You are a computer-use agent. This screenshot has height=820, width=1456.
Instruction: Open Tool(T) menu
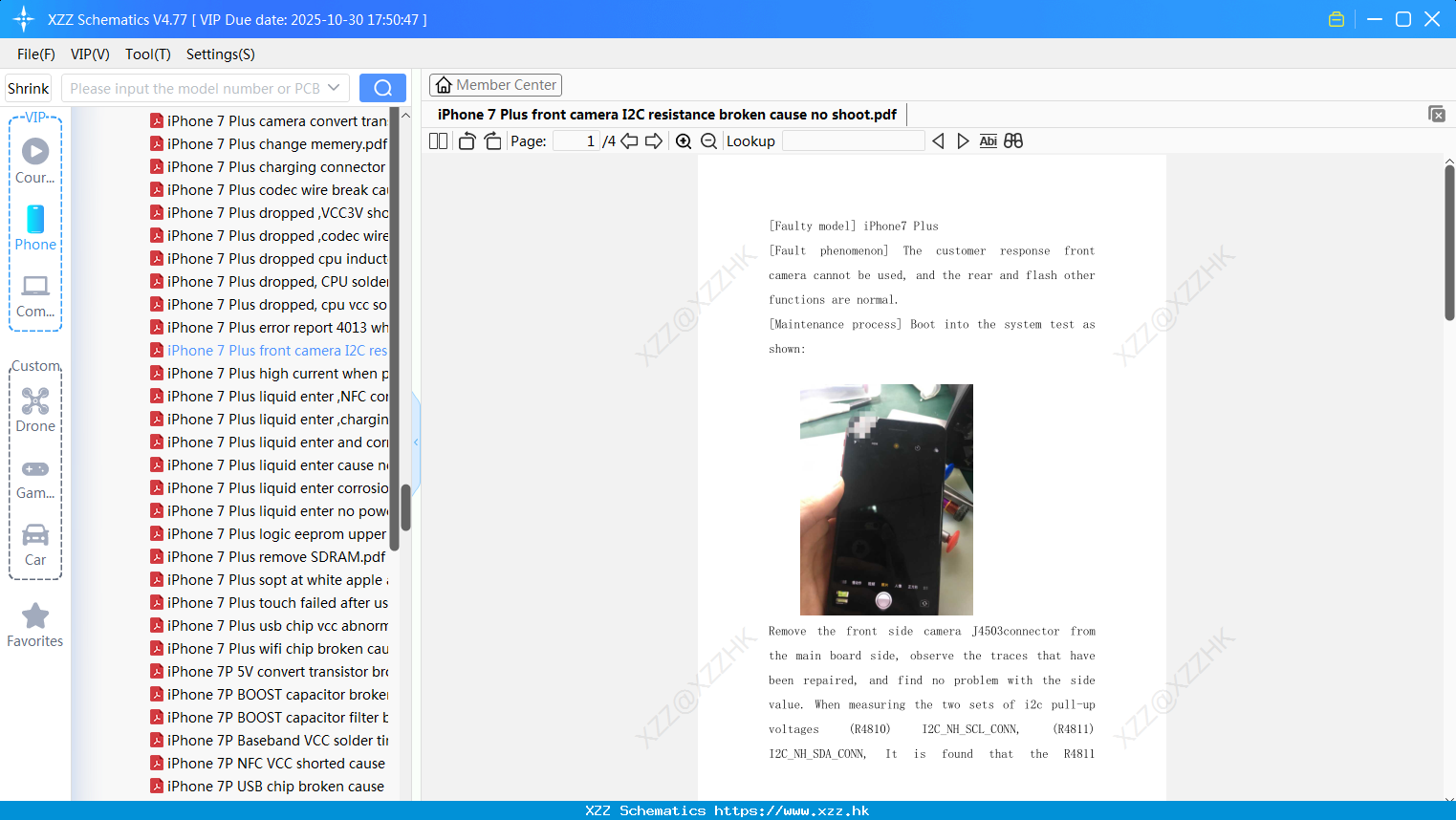(x=148, y=54)
